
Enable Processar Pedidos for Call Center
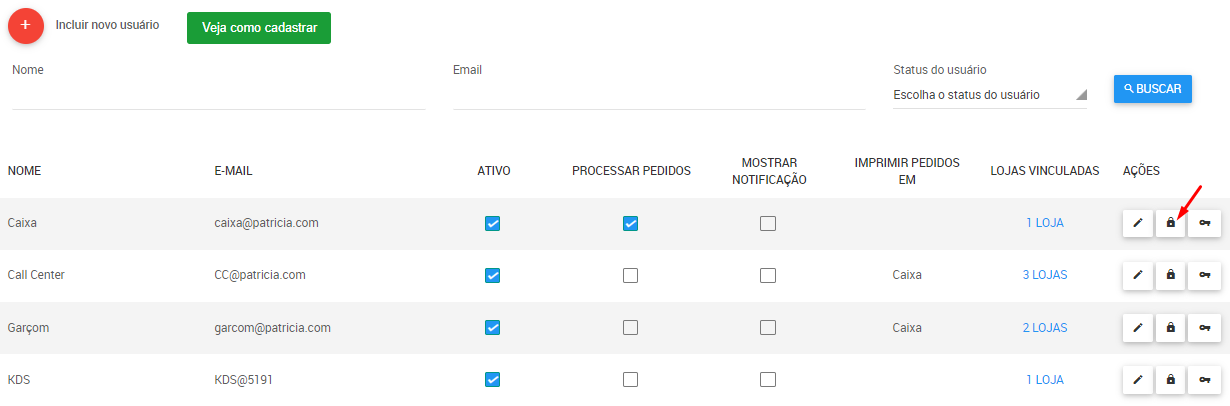coord(631,275)
